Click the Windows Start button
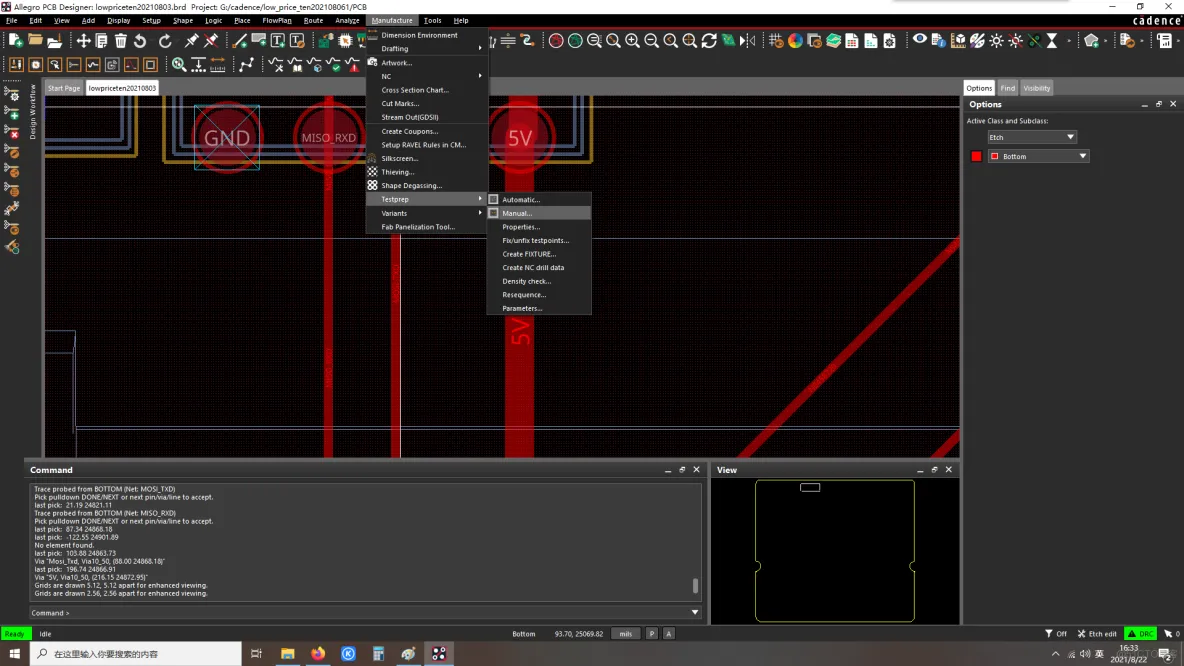 (14, 654)
